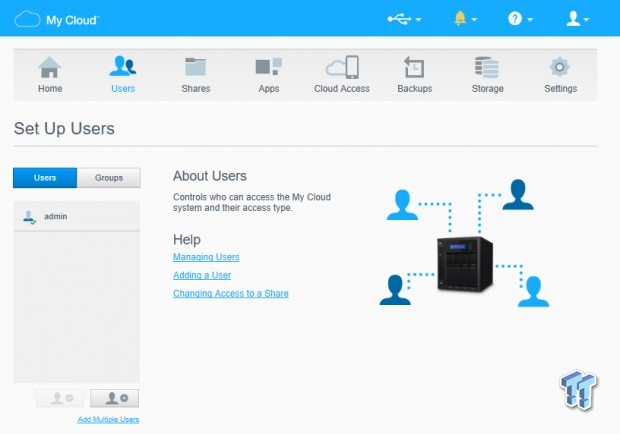The height and width of the screenshot is (434, 620).
Task: Open the Apps squares icon
Action: [x=268, y=66]
